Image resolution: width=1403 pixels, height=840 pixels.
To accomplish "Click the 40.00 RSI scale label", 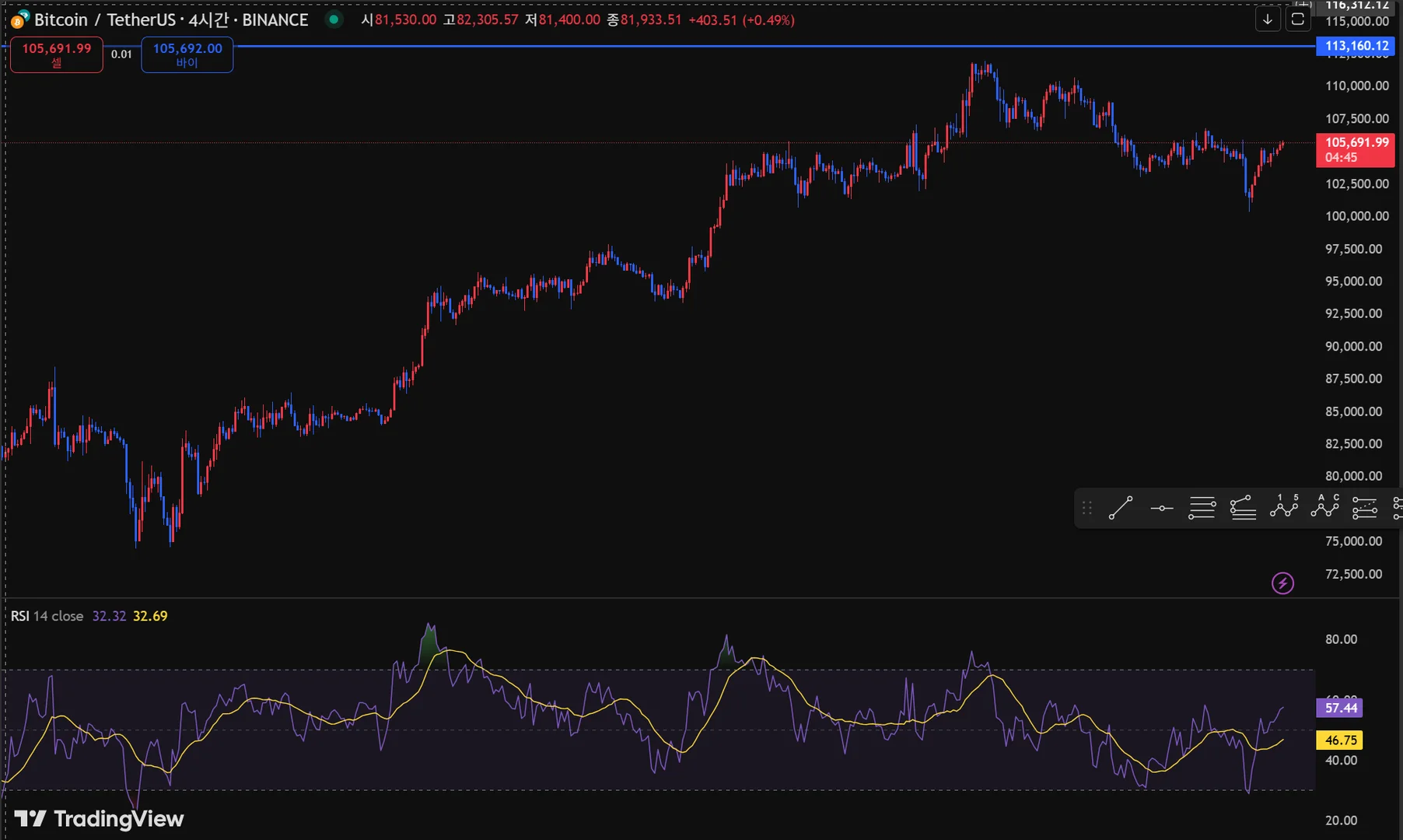I will tap(1341, 761).
